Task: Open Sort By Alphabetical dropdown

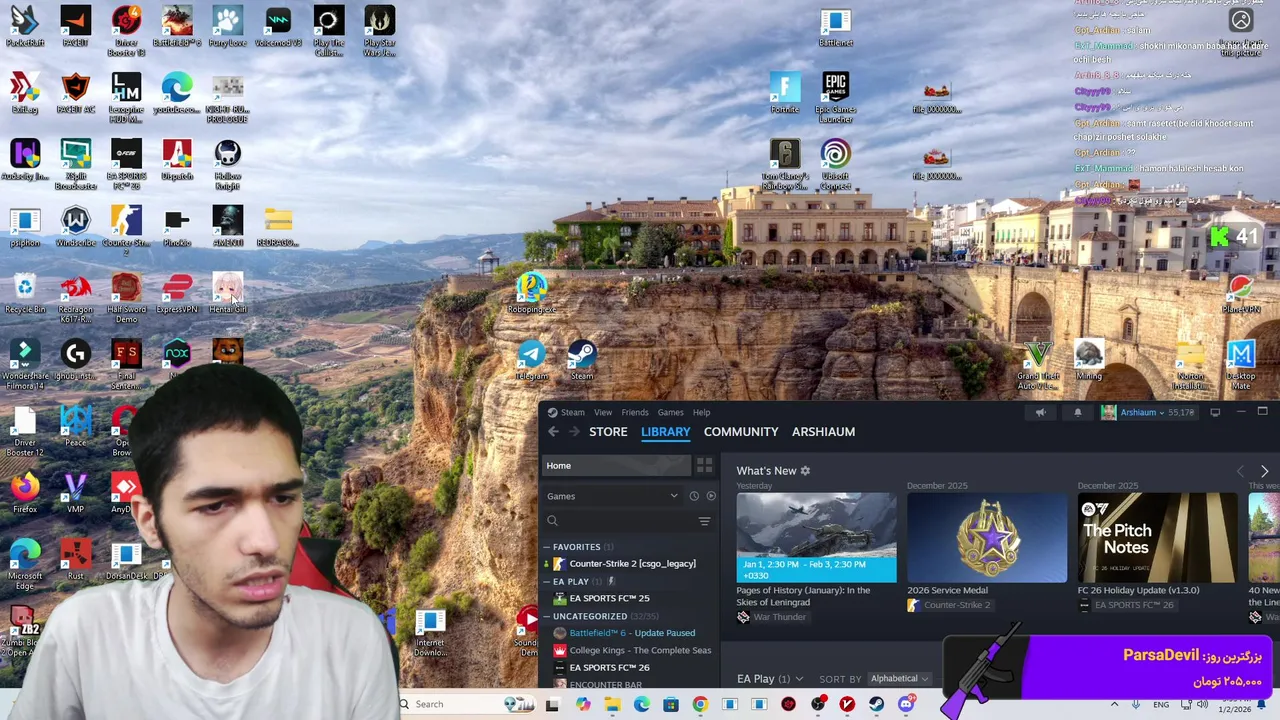Action: (898, 679)
